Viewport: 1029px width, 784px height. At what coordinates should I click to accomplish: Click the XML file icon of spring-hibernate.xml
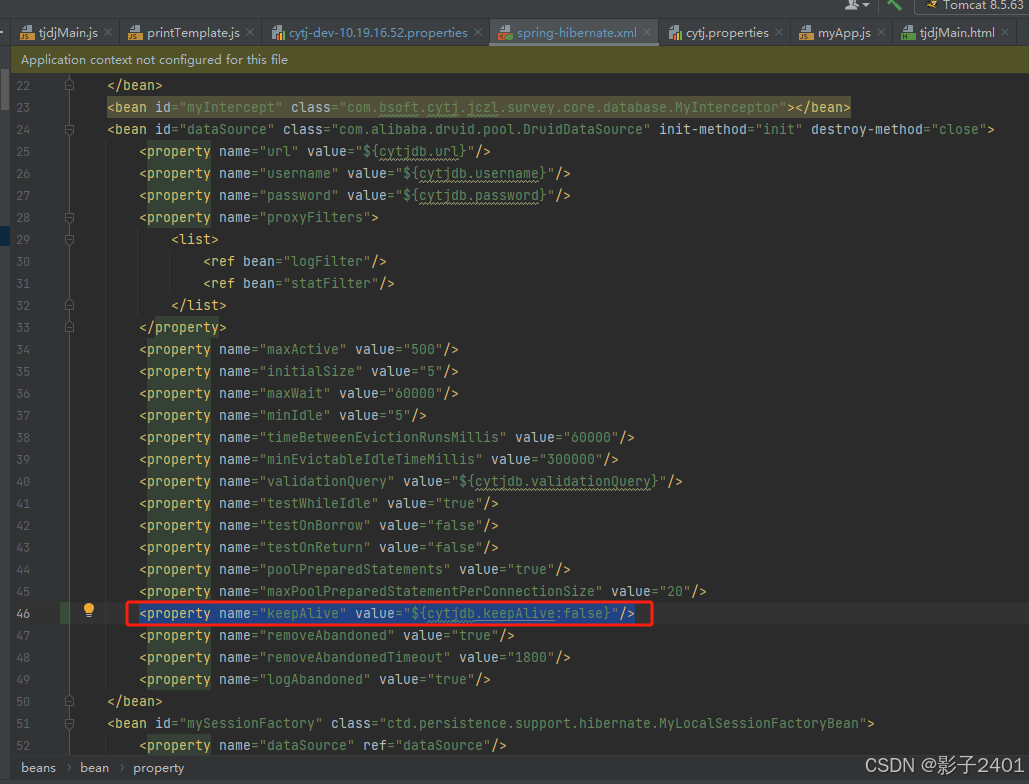[x=505, y=33]
